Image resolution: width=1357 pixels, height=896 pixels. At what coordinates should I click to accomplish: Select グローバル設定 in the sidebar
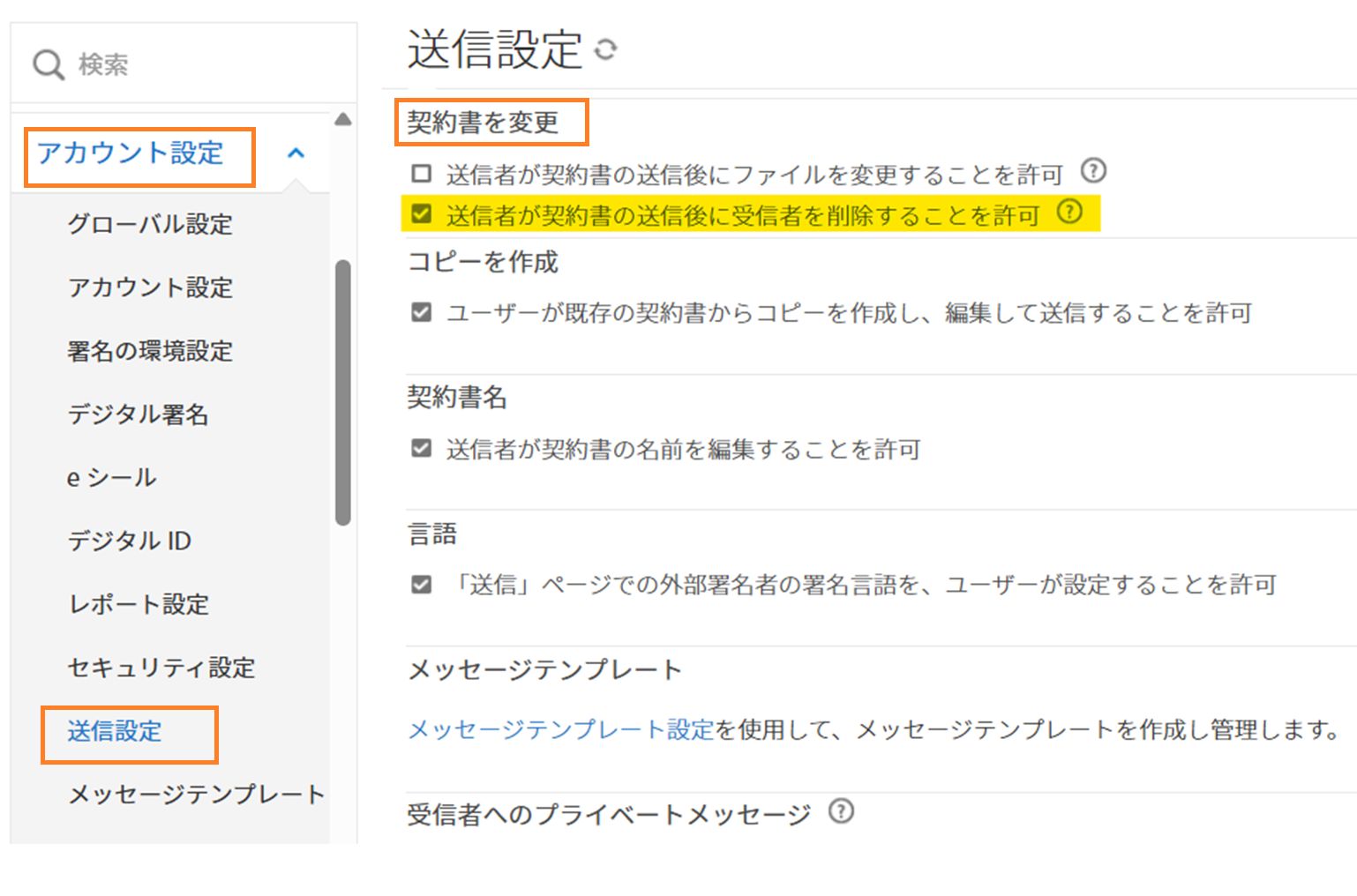coord(150,225)
